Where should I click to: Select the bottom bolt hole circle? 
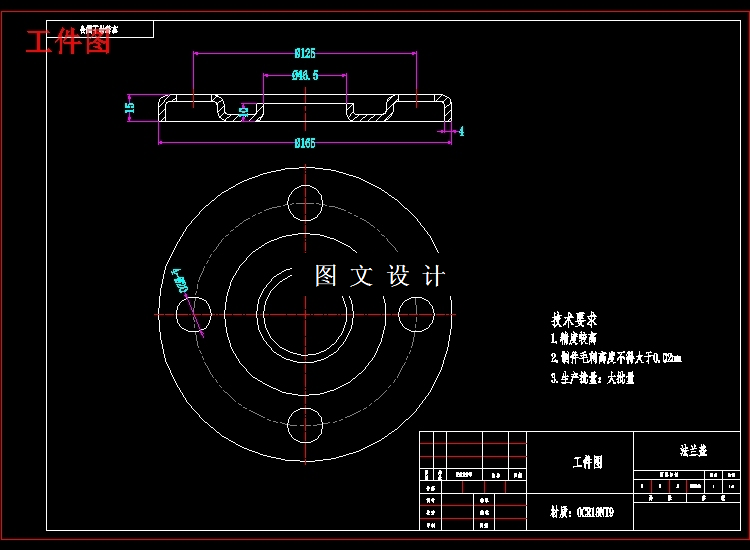[x=305, y=425]
